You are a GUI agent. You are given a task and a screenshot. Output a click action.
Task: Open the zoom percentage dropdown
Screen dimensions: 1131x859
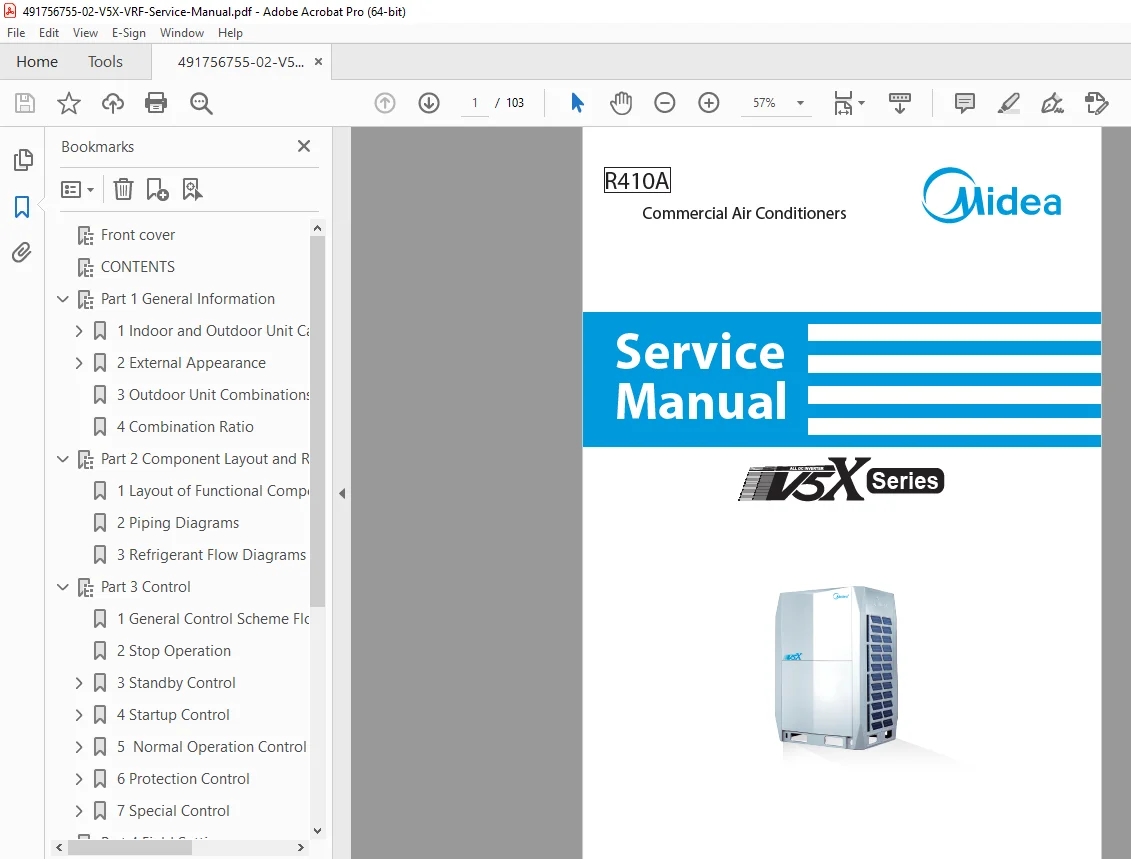[800, 103]
